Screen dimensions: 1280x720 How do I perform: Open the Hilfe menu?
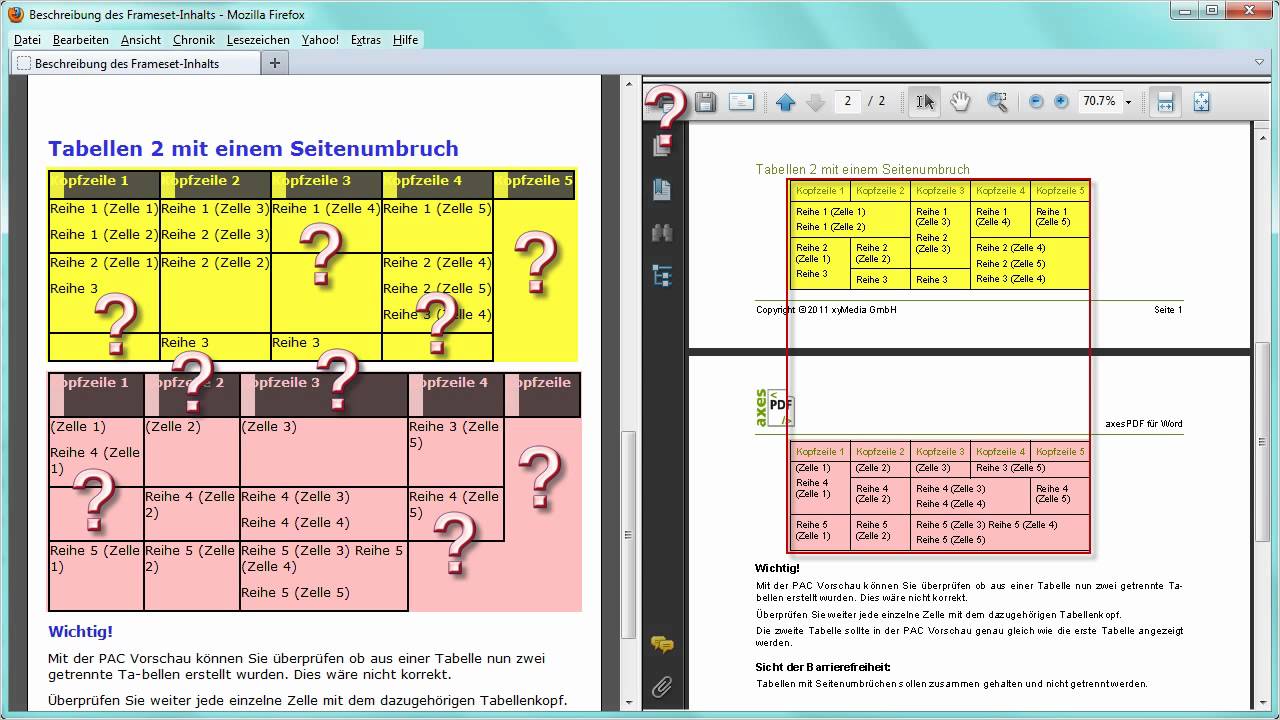pyautogui.click(x=405, y=40)
